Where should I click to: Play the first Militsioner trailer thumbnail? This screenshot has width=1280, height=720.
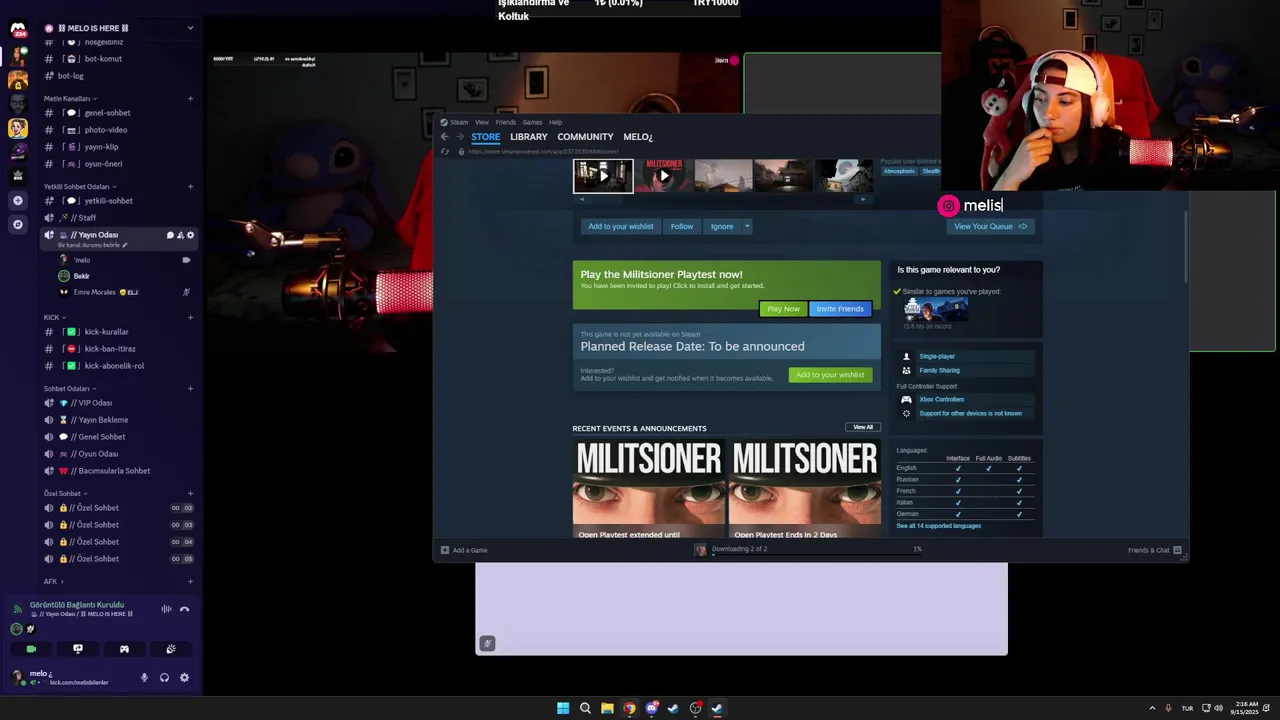(x=603, y=176)
